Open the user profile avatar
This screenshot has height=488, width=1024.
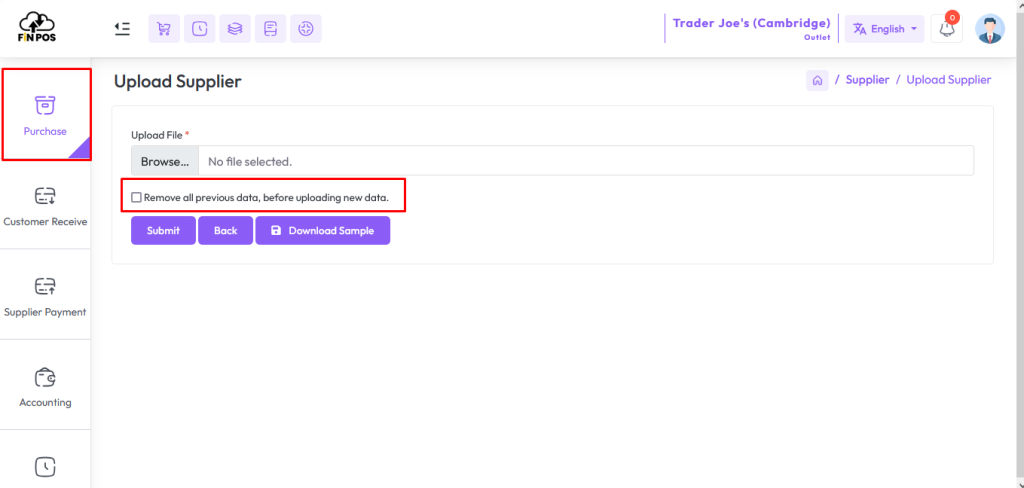[x=989, y=29]
